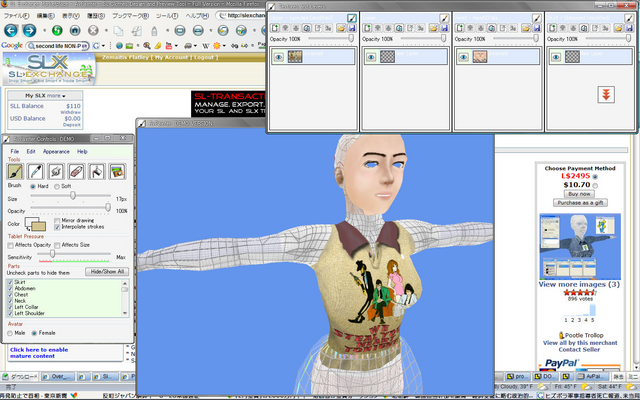Enable tablet pressure Affects Size
Image resolution: width=640 pixels, height=400 pixels.
[x=57, y=245]
